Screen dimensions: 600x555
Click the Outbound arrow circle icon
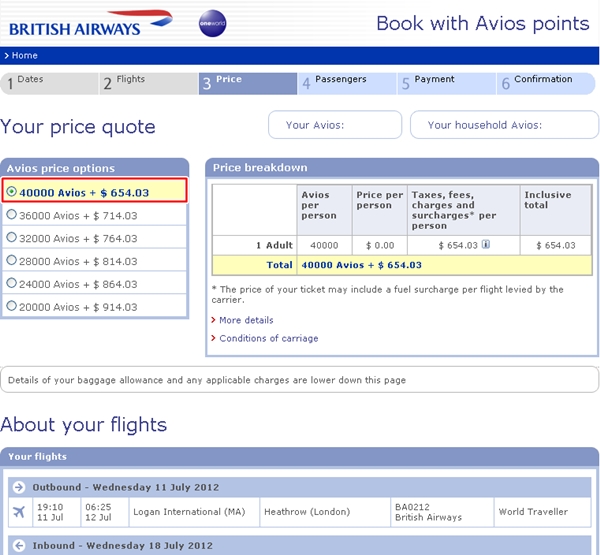[x=18, y=487]
